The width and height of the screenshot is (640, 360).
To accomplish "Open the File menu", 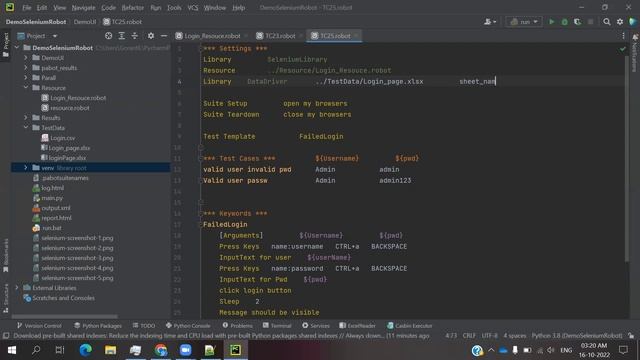I will [27, 7].
